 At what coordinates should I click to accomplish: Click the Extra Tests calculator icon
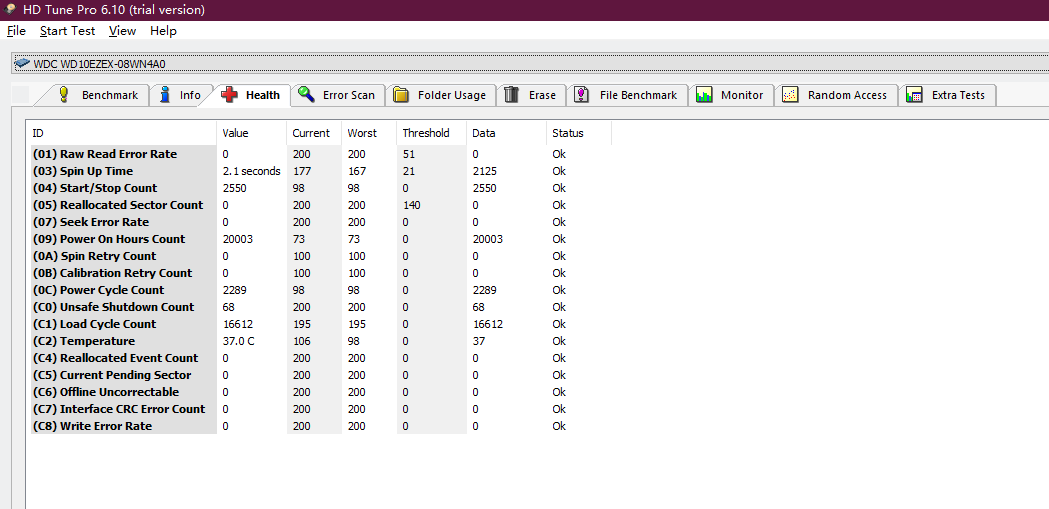tap(914, 95)
